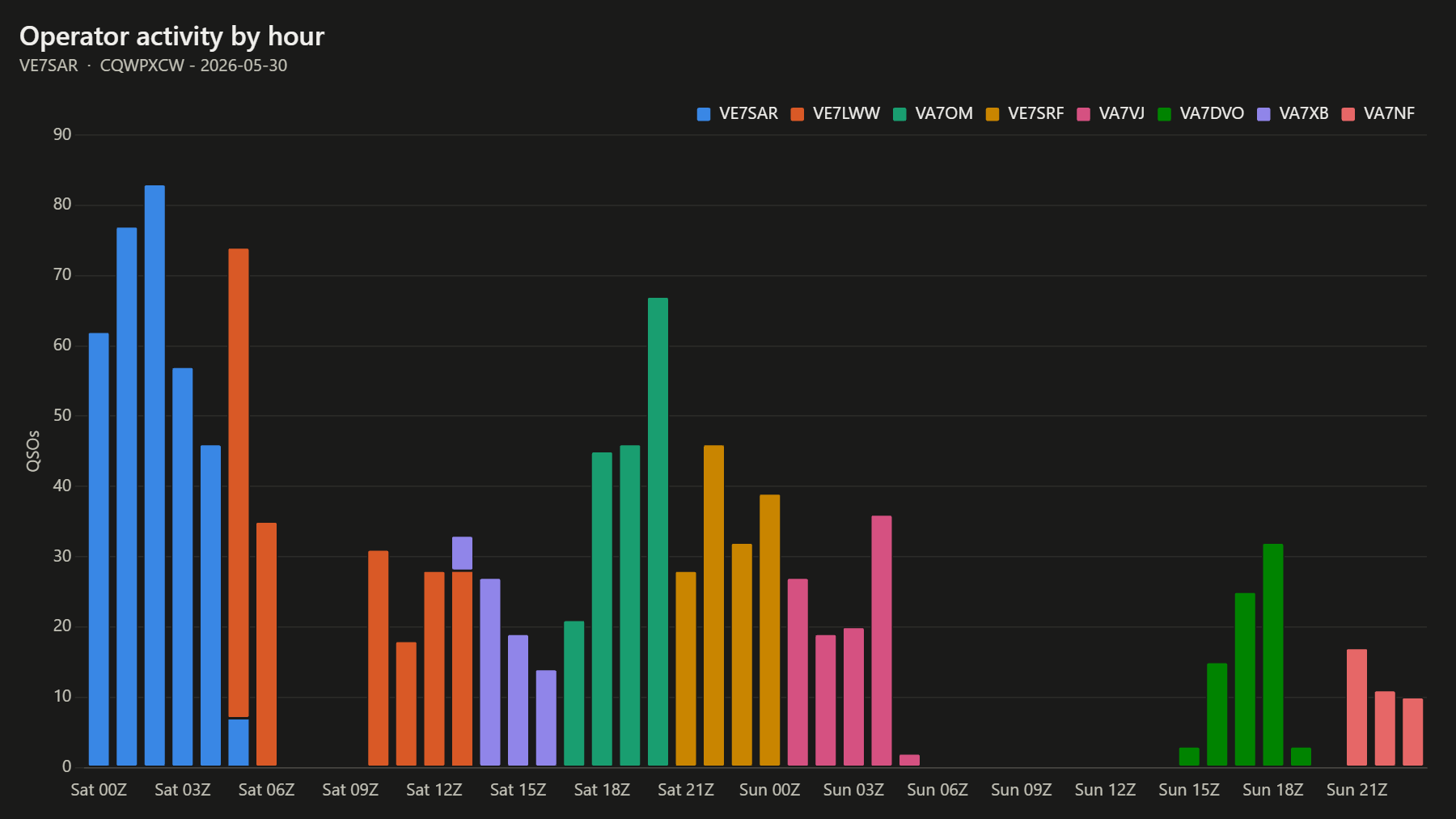Viewport: 1456px width, 819px height.
Task: Toggle the VA7DVO series legend label
Action: click(x=1212, y=113)
